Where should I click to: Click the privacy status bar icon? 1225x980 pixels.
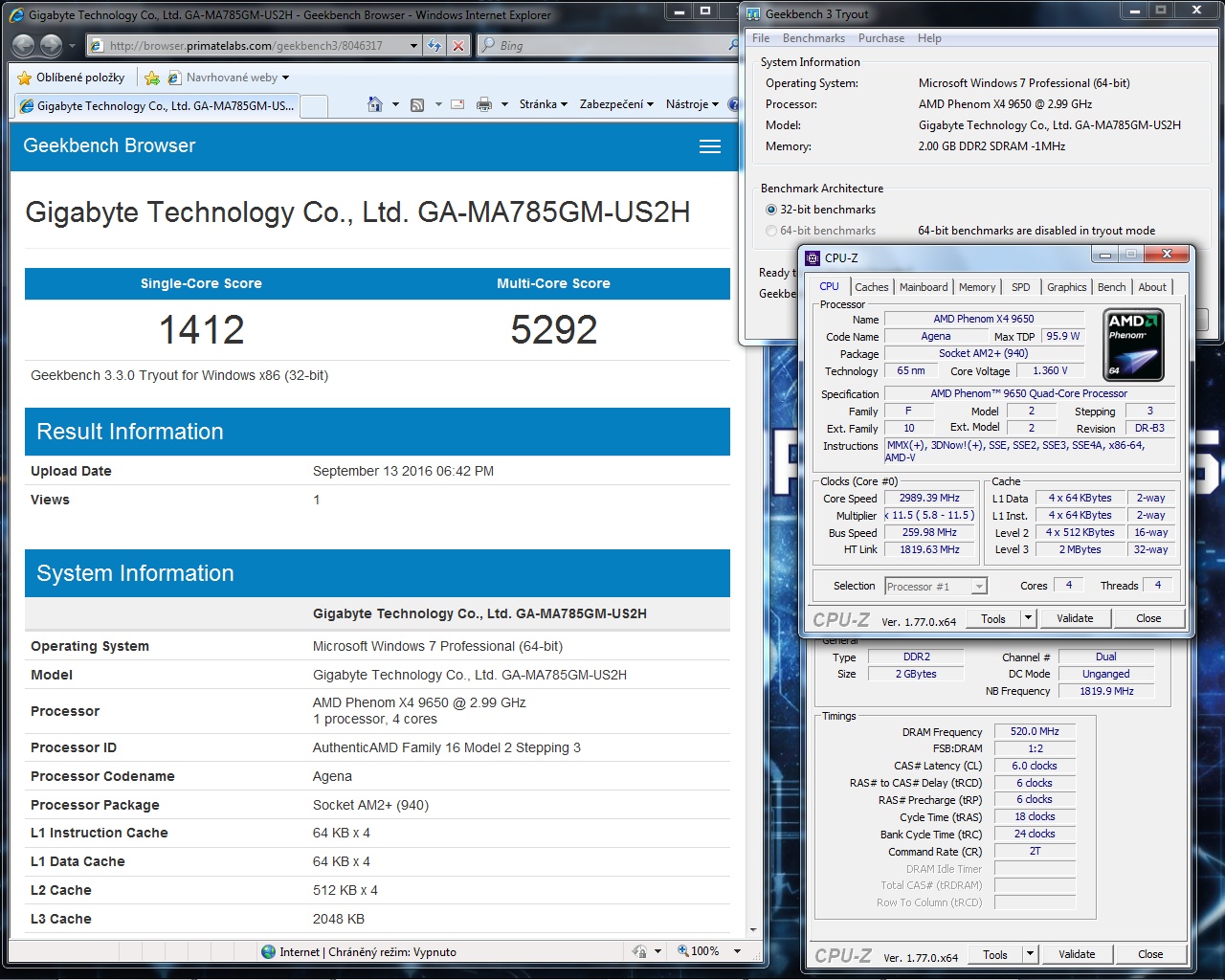[639, 951]
